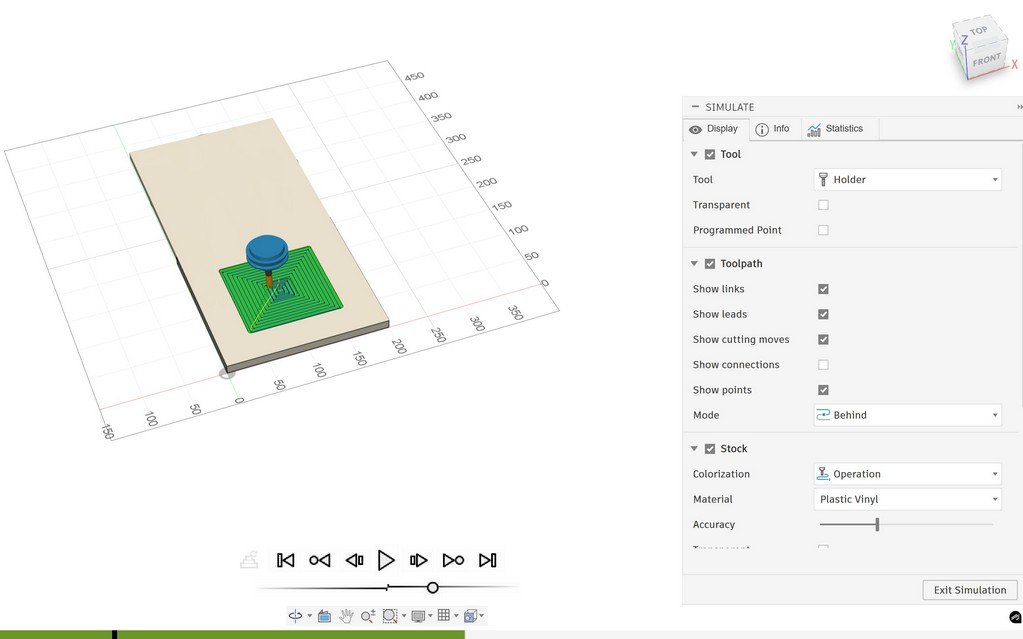
Task: Click the grayed-out stock machining icon
Action: coord(249,559)
